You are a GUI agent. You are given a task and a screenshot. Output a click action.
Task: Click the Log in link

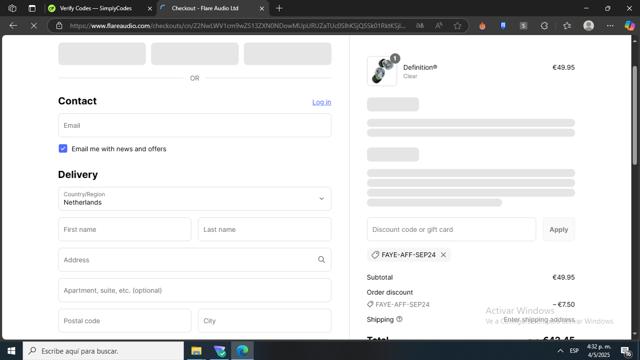click(322, 102)
